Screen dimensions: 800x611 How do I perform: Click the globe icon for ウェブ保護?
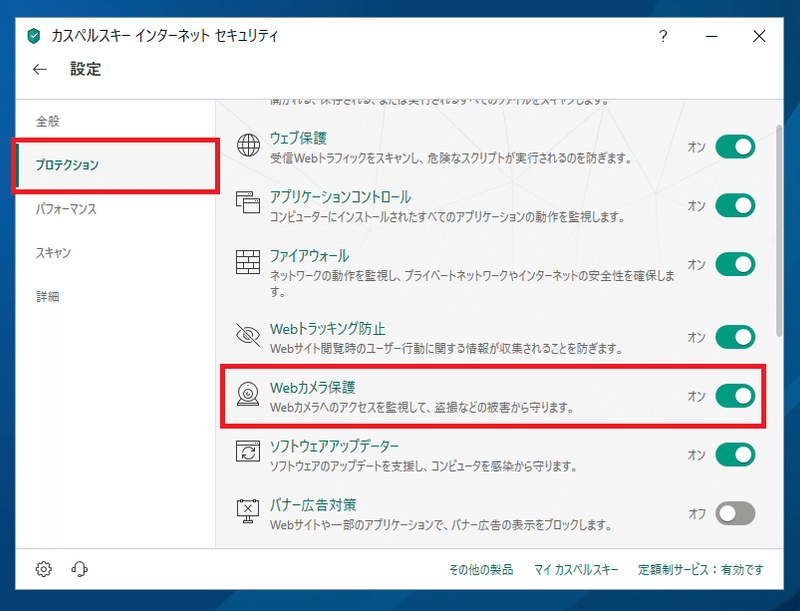click(248, 145)
